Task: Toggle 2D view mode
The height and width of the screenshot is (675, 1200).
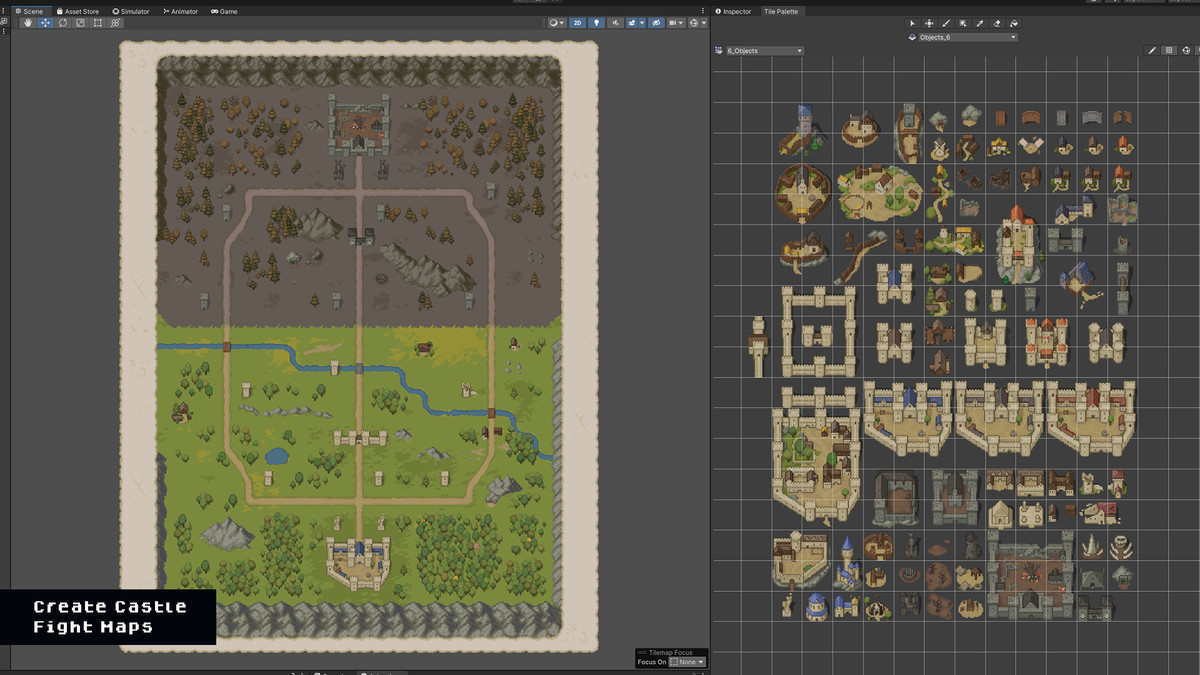Action: coord(578,22)
